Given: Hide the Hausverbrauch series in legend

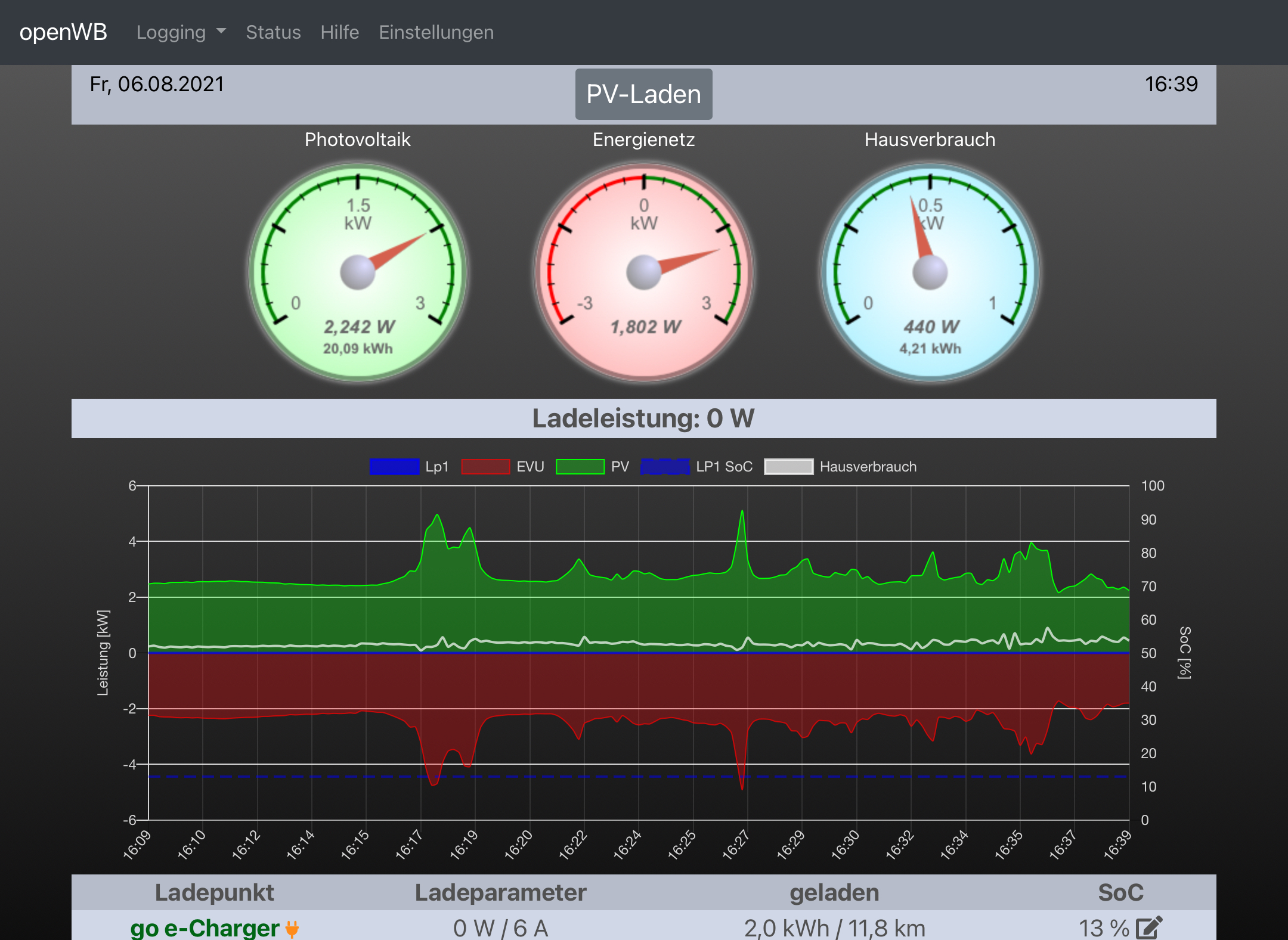Looking at the screenshot, I should 788,467.
